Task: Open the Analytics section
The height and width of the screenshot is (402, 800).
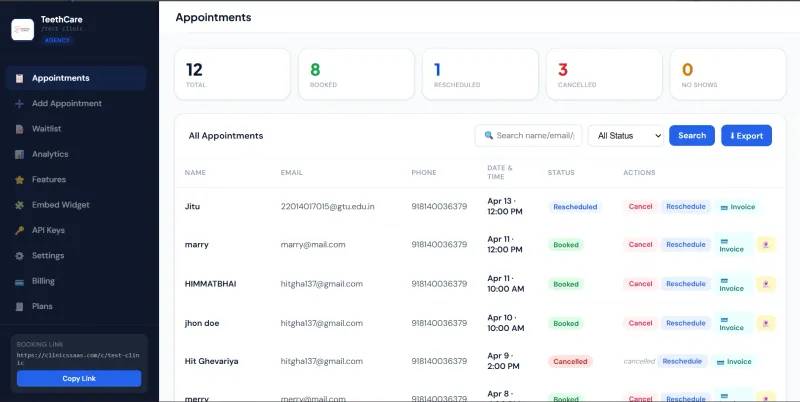Action: coord(77,154)
